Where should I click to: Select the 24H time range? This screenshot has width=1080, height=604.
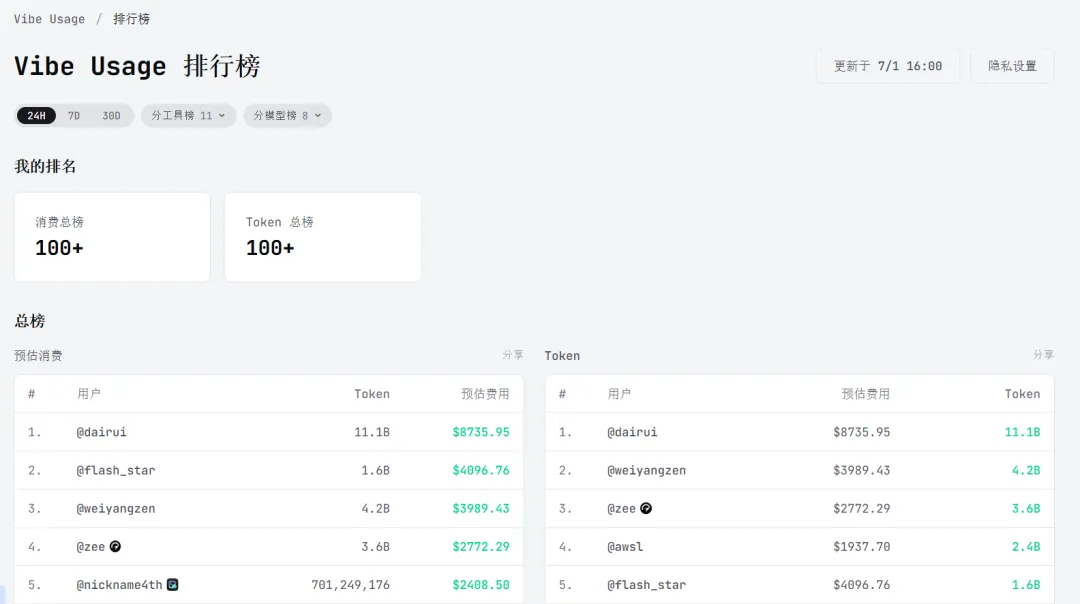(x=37, y=116)
